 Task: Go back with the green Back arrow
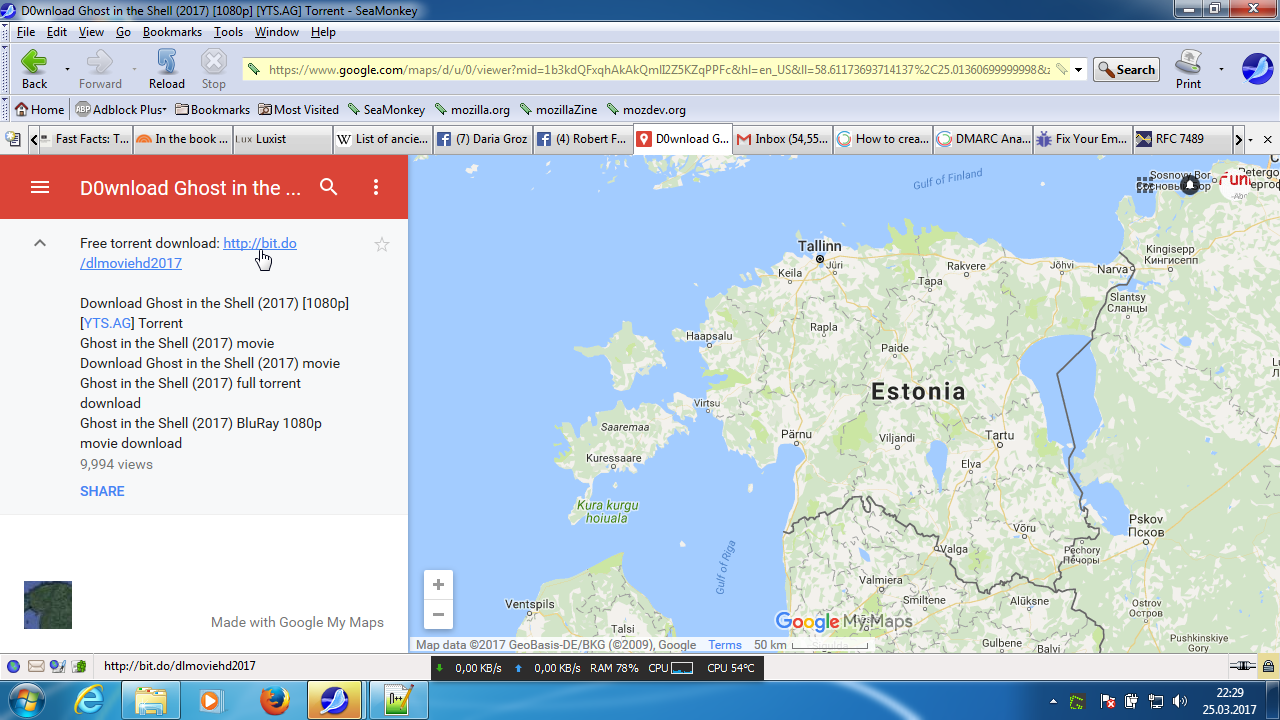pos(34,69)
